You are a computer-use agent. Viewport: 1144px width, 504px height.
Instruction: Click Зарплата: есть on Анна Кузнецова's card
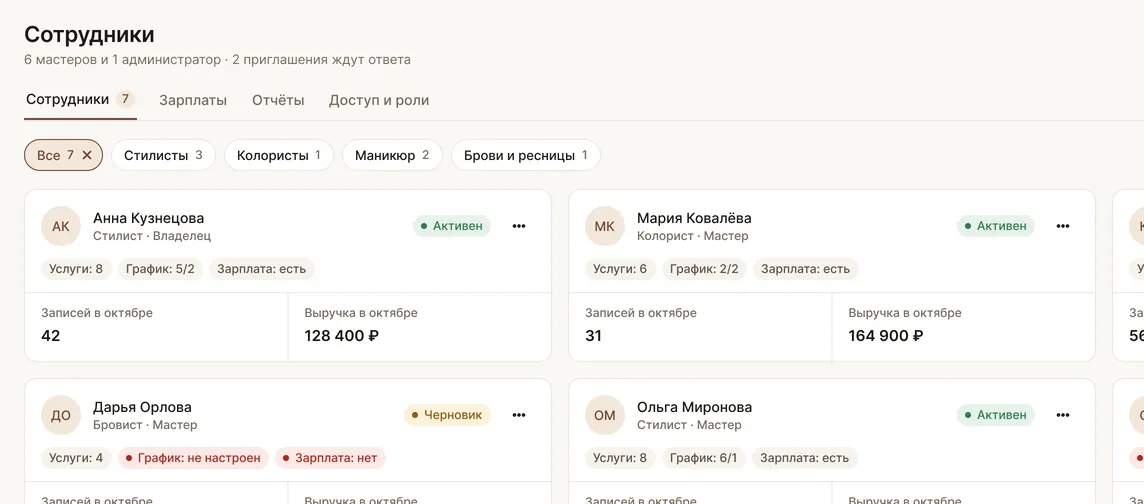[262, 269]
